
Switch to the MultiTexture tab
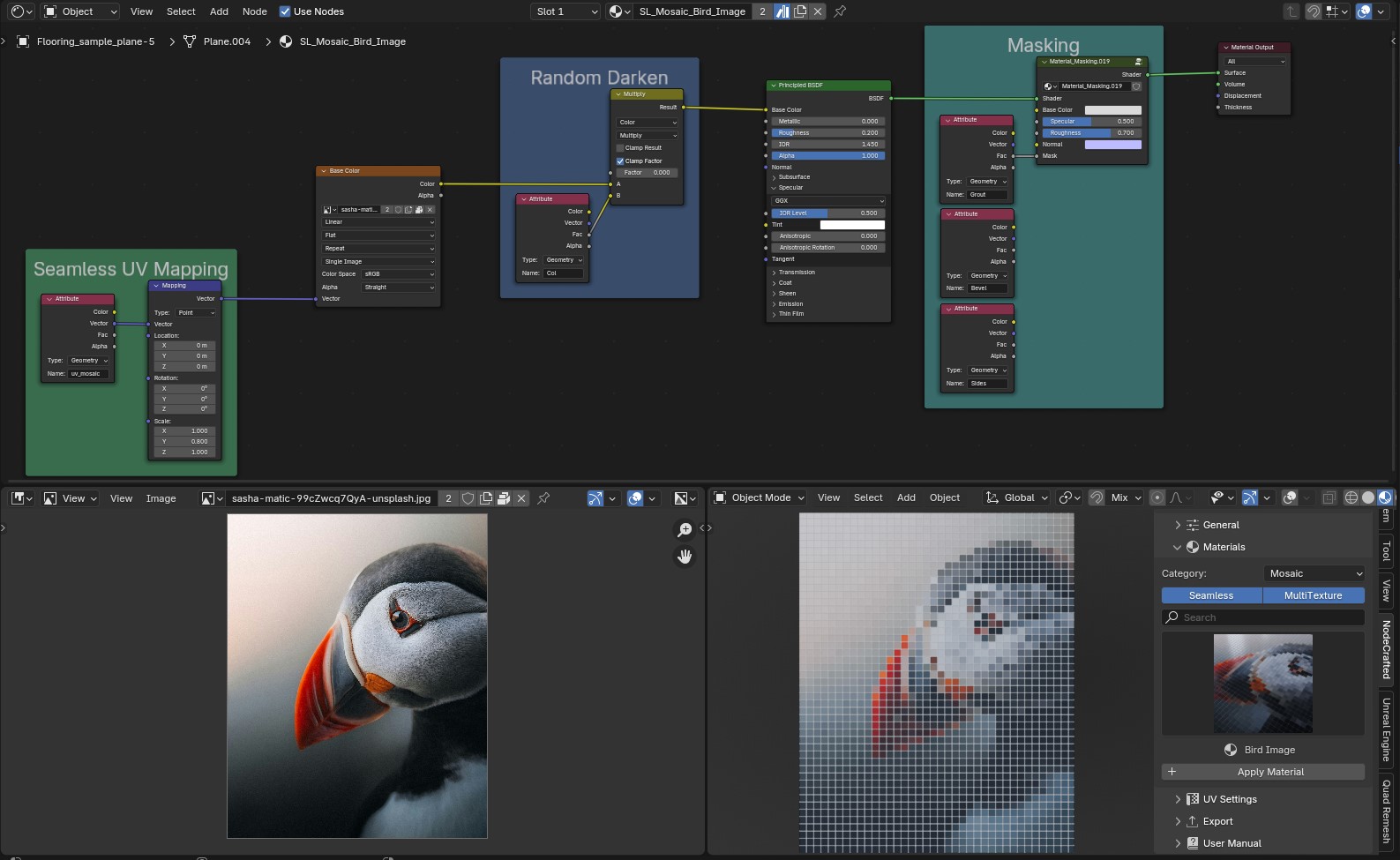pos(1313,595)
